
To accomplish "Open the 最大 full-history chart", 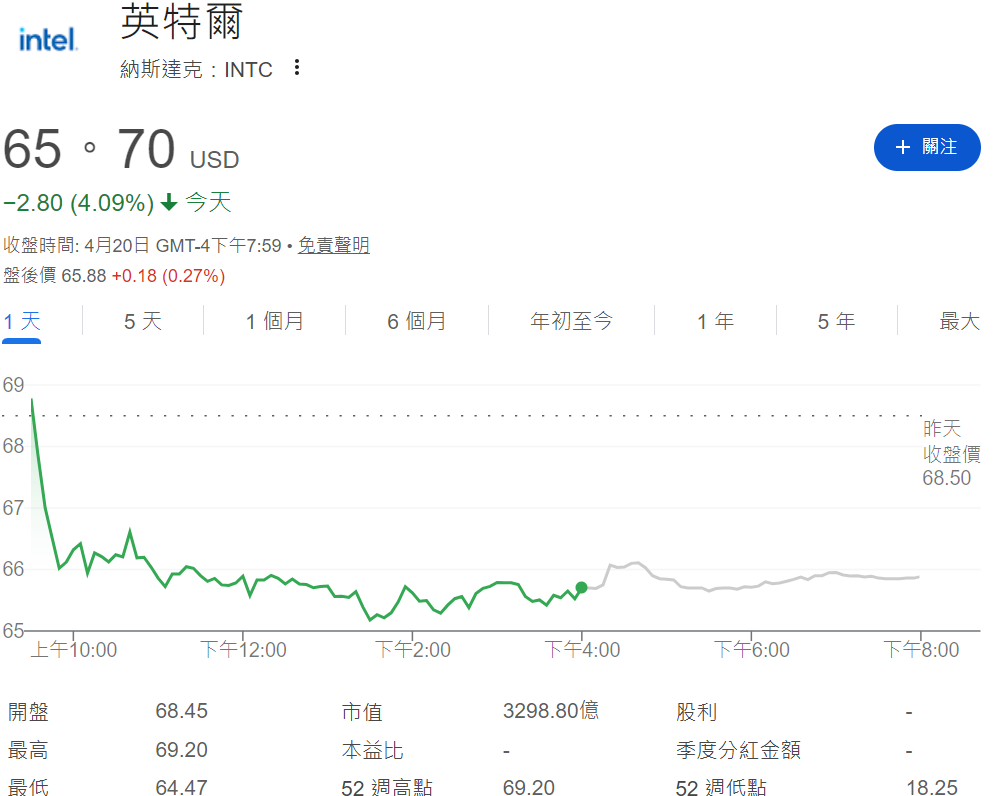I will [958, 321].
